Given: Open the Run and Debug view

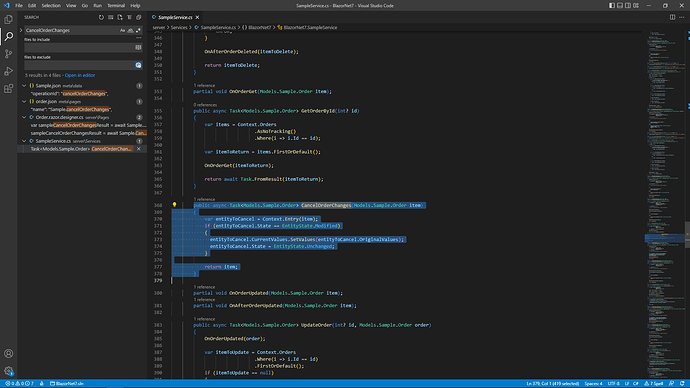Looking at the screenshot, I should (x=8, y=71).
